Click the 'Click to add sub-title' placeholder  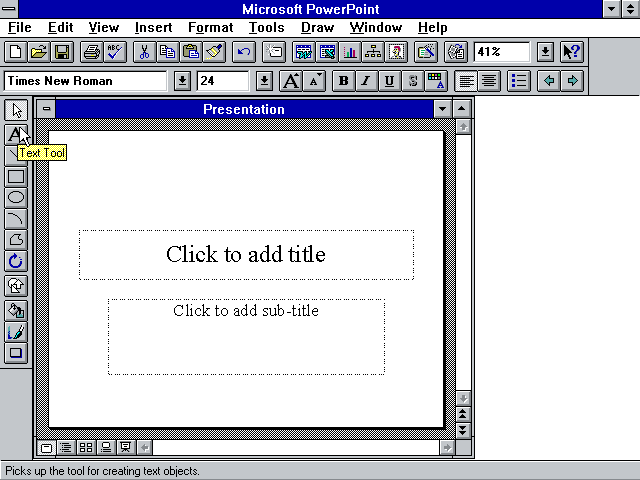pyautogui.click(x=246, y=337)
